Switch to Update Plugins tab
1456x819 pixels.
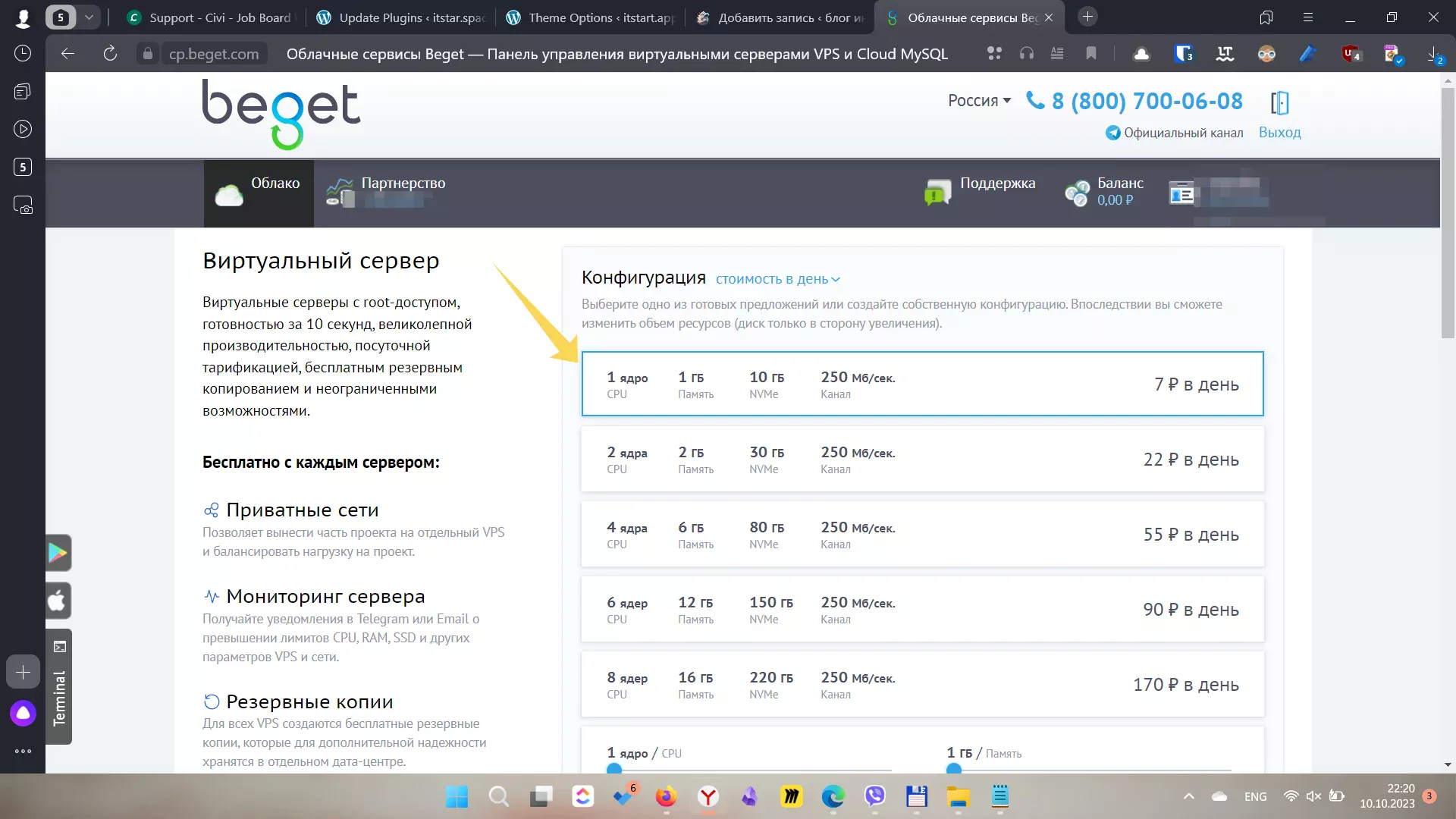400,17
